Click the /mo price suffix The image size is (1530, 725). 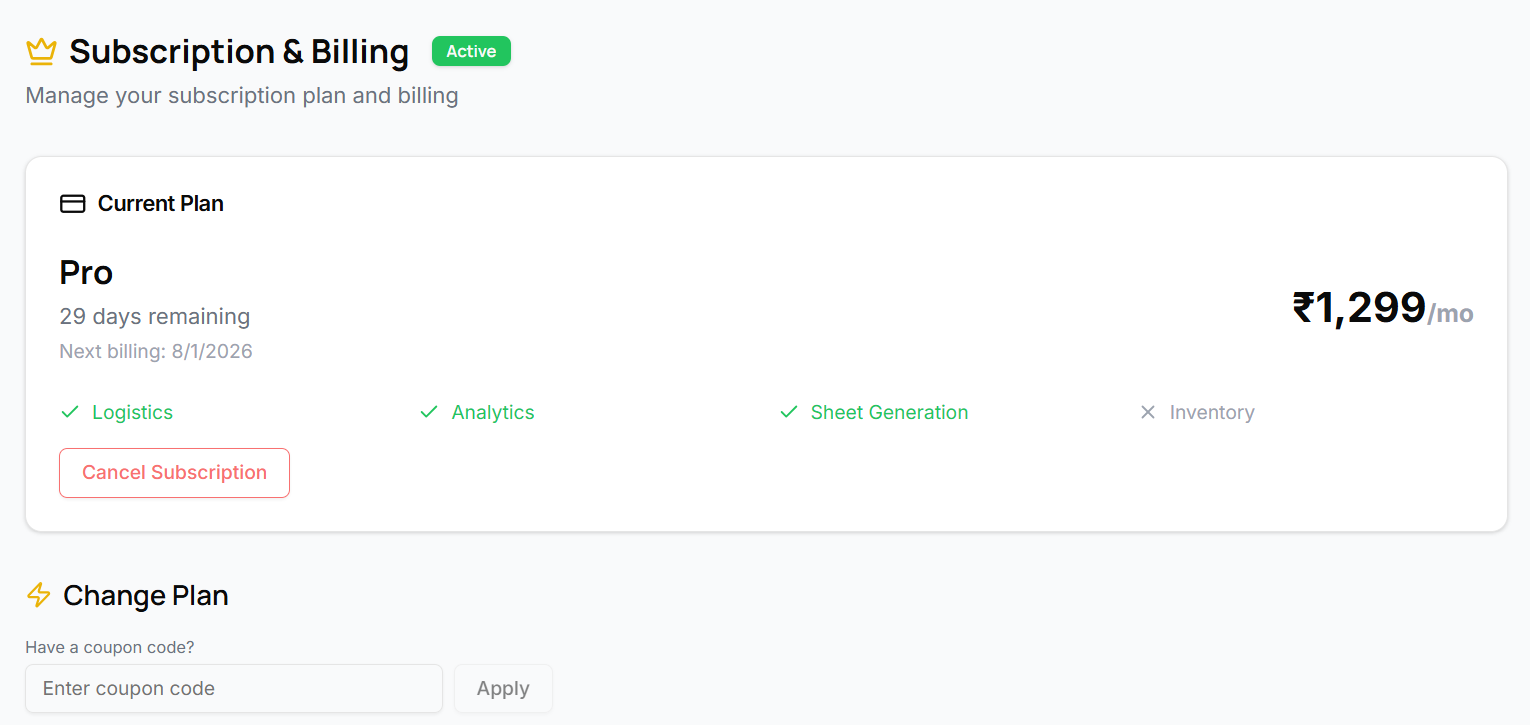tap(1450, 313)
